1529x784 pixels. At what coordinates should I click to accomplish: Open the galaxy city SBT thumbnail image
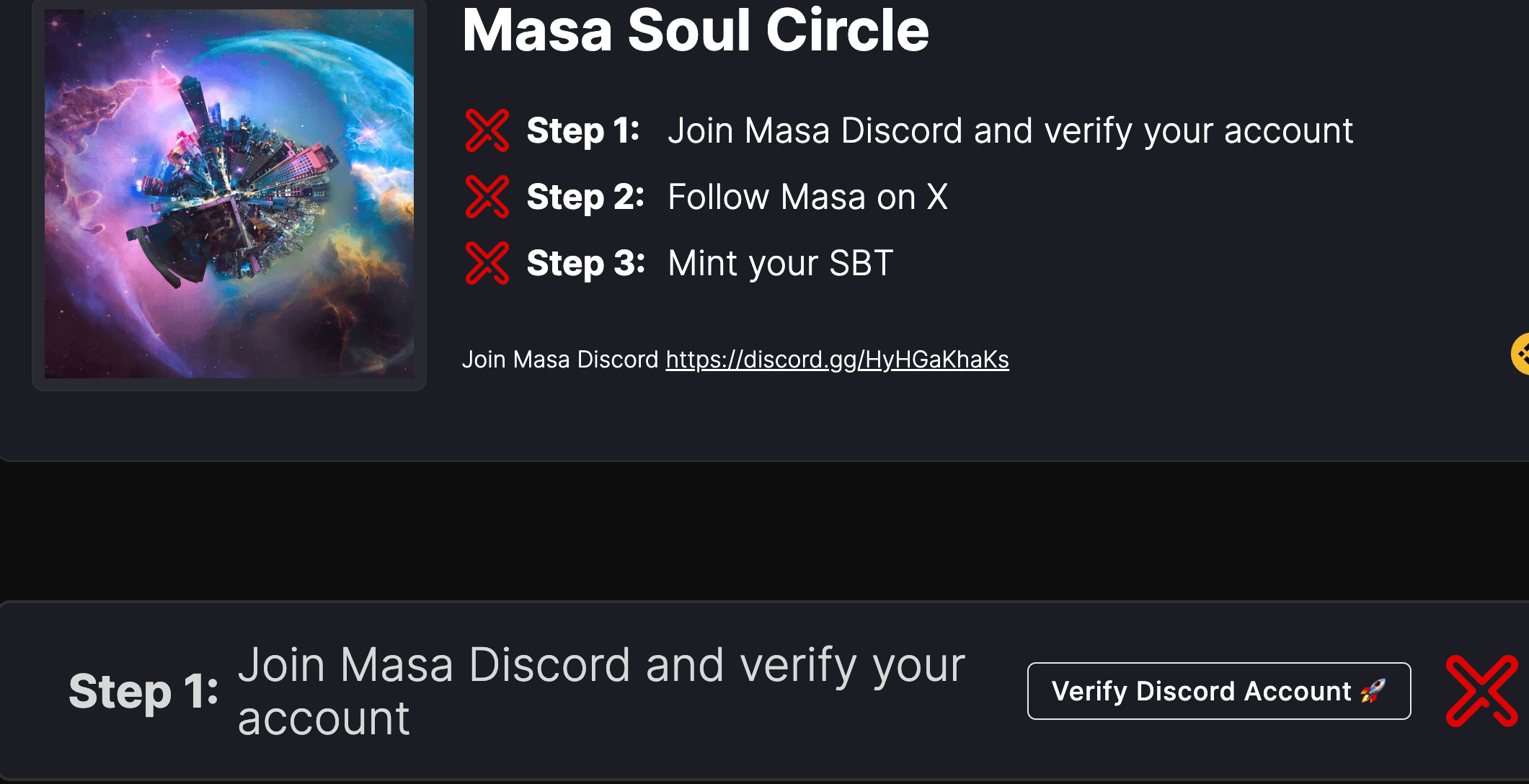[x=229, y=194]
